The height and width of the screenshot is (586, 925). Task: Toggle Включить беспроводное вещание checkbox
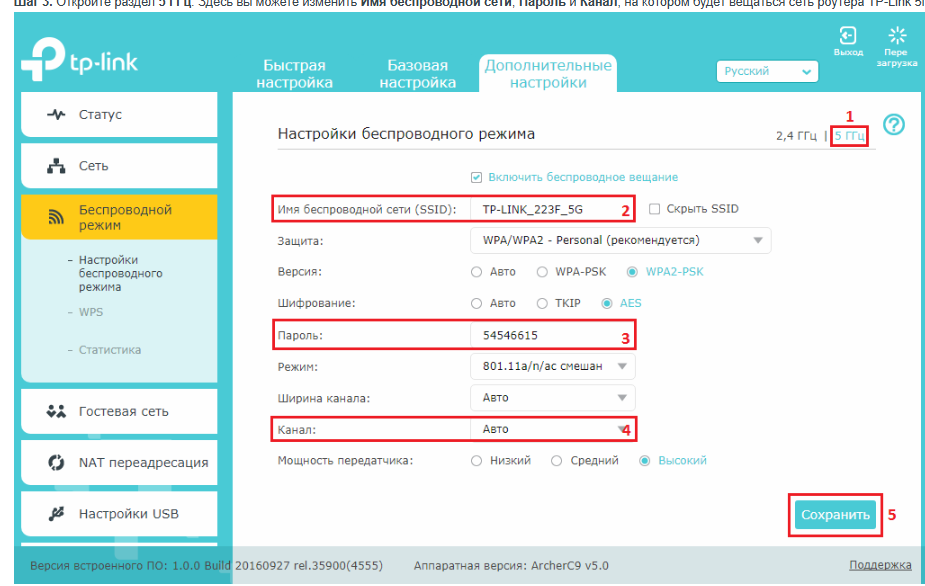477,177
